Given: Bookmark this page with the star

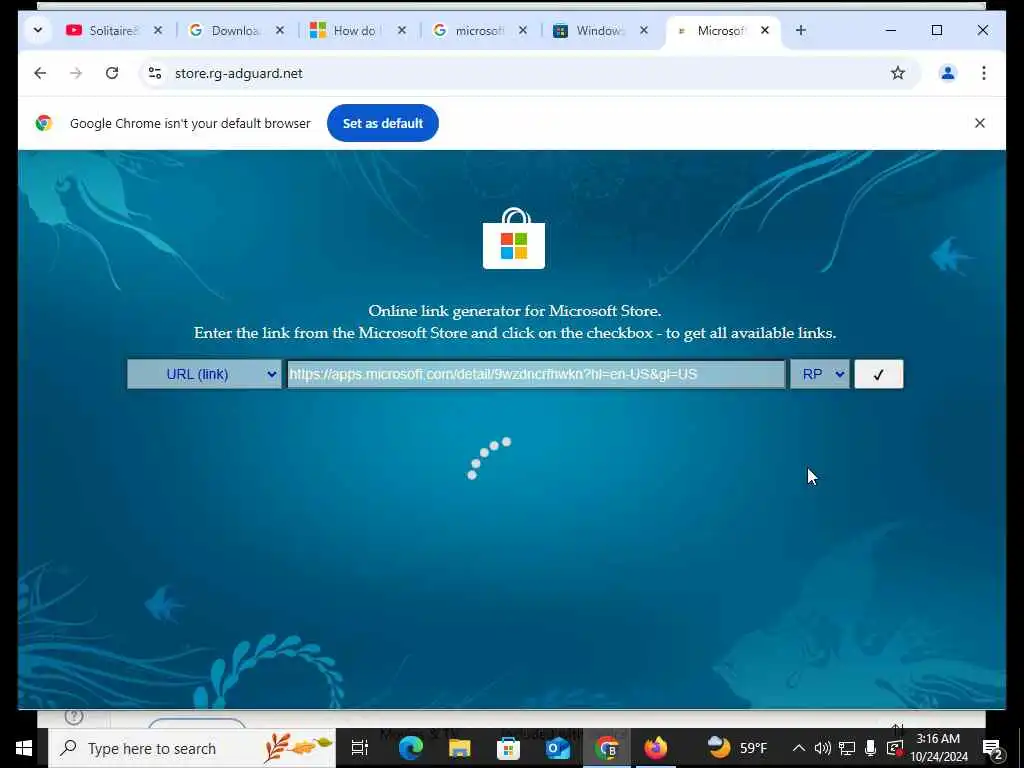Looking at the screenshot, I should tap(898, 73).
